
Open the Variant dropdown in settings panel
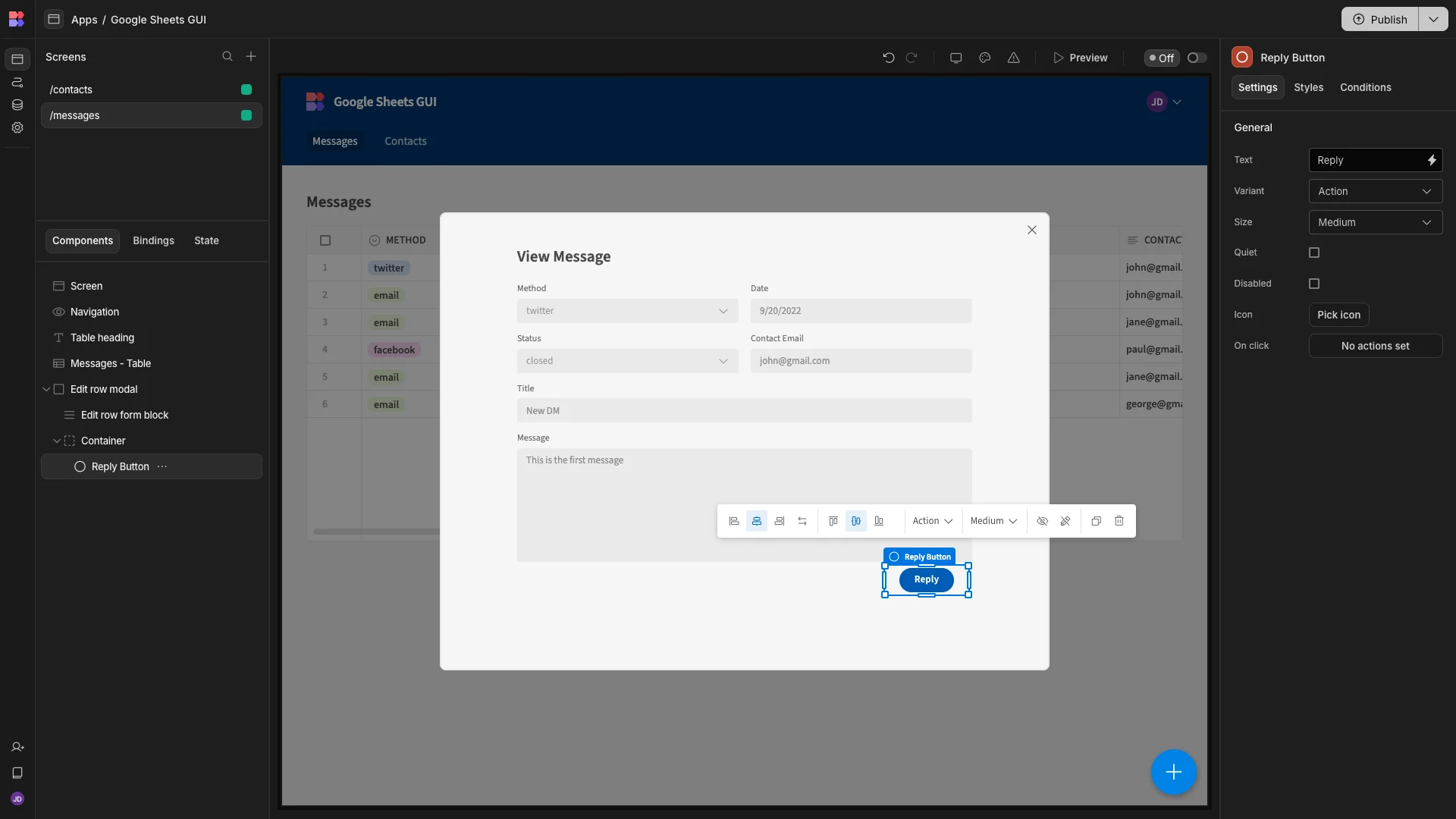(x=1375, y=191)
